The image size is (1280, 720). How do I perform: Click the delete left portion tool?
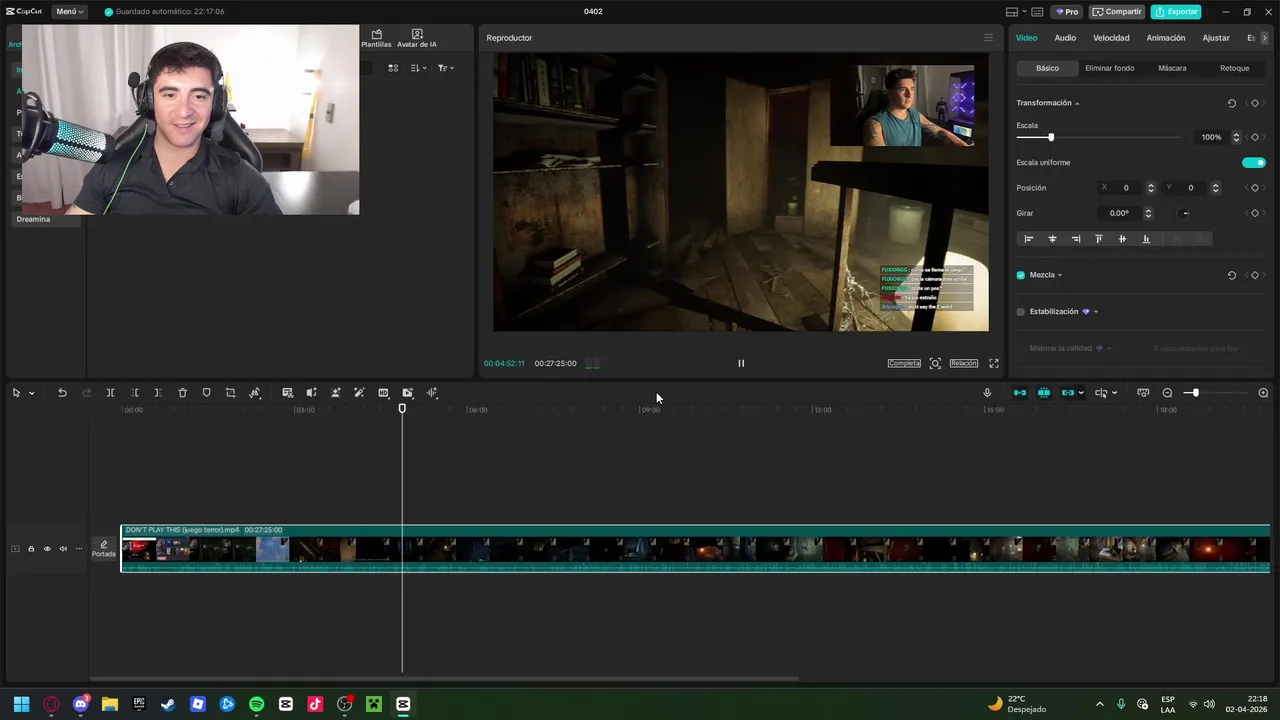(134, 393)
